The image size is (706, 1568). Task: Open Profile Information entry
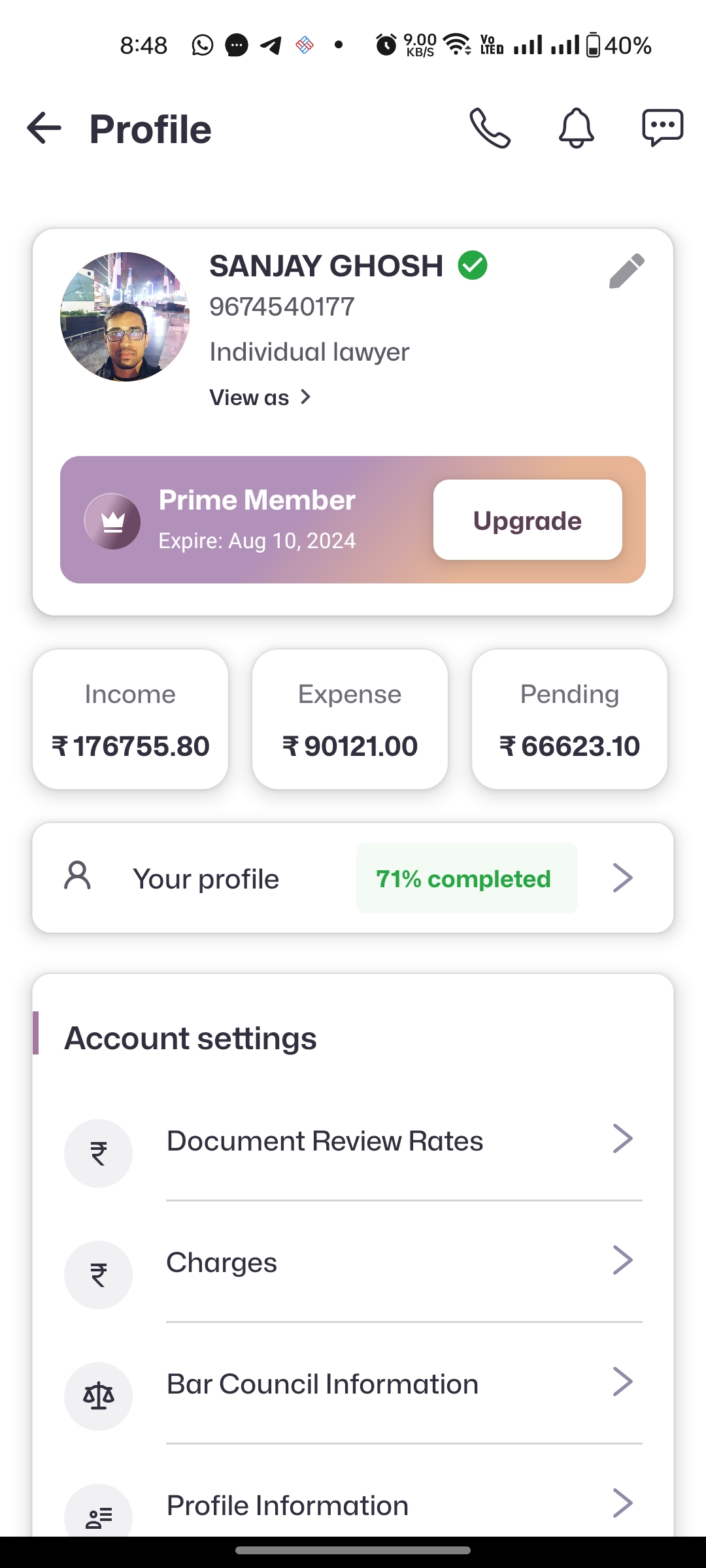(x=288, y=1505)
